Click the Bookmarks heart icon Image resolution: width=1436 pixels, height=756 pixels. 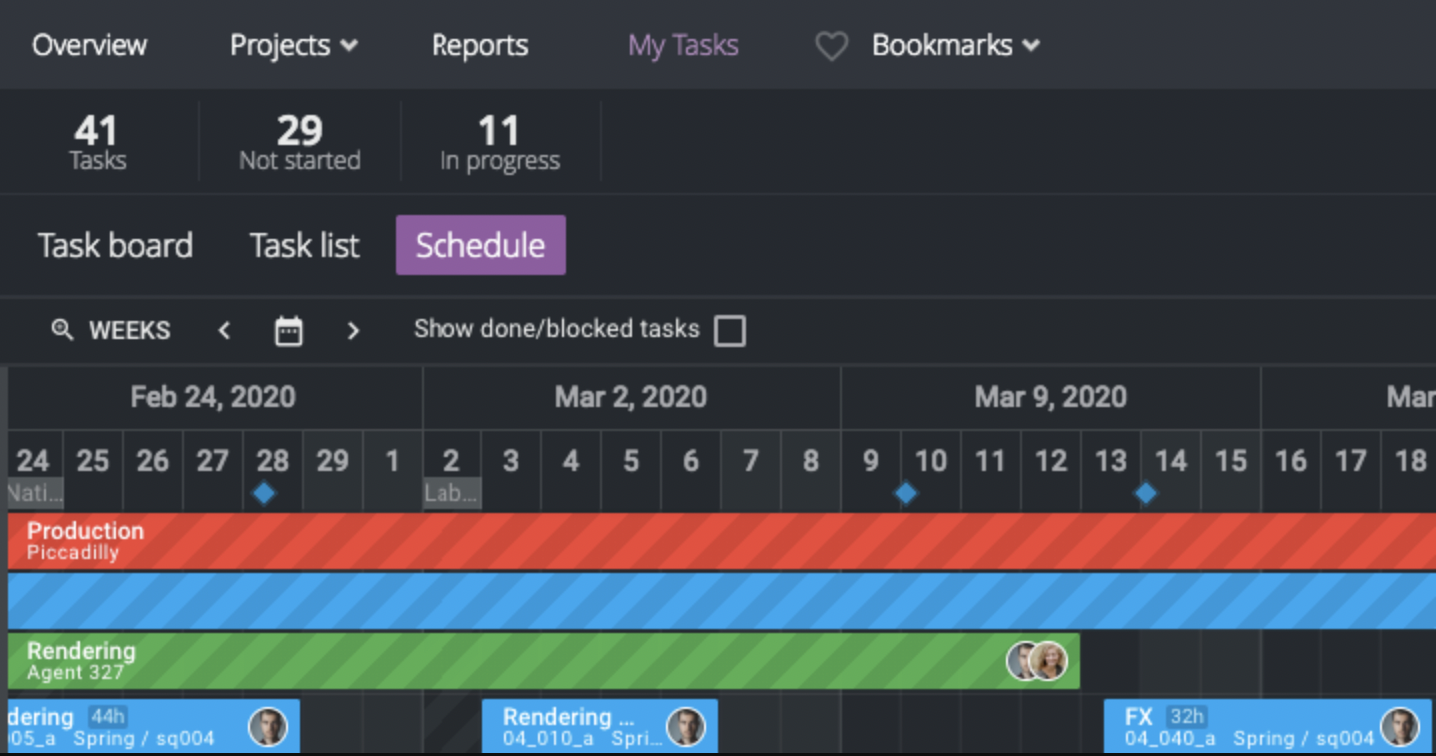[x=831, y=46]
